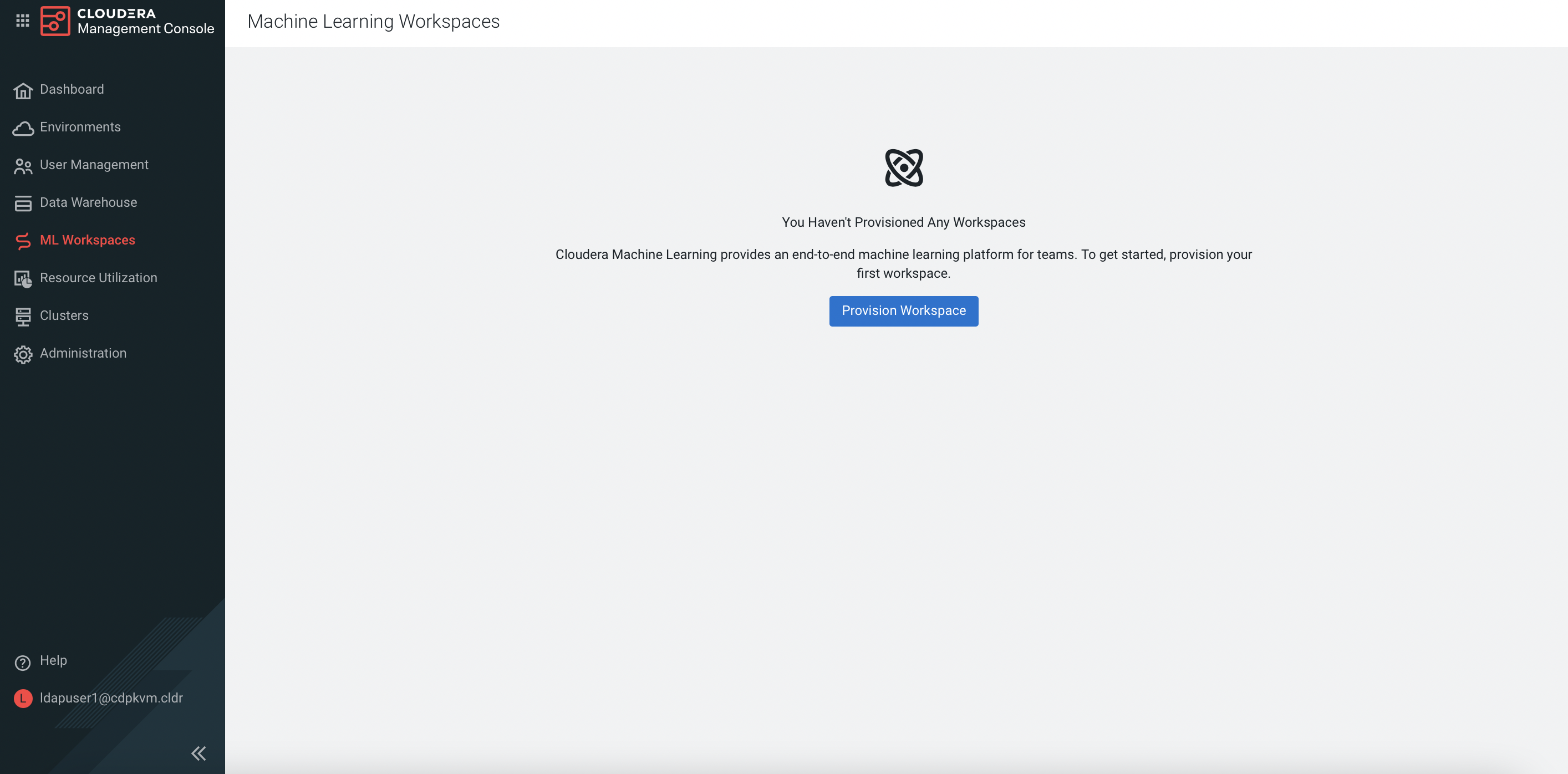Open the app switcher grid icon
1568x774 pixels.
[x=23, y=21]
